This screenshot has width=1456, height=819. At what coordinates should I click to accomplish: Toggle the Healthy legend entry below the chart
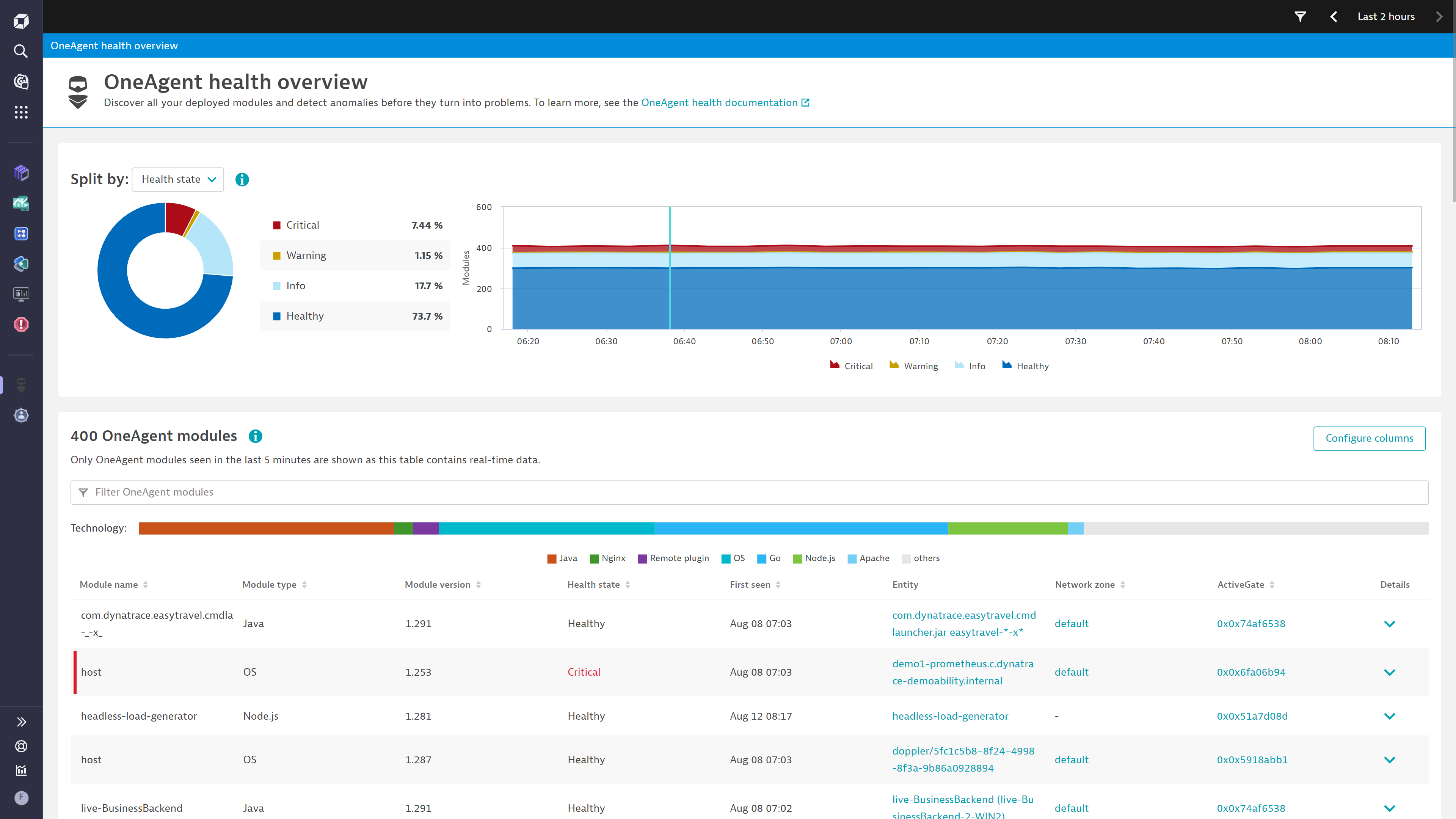[1025, 365]
